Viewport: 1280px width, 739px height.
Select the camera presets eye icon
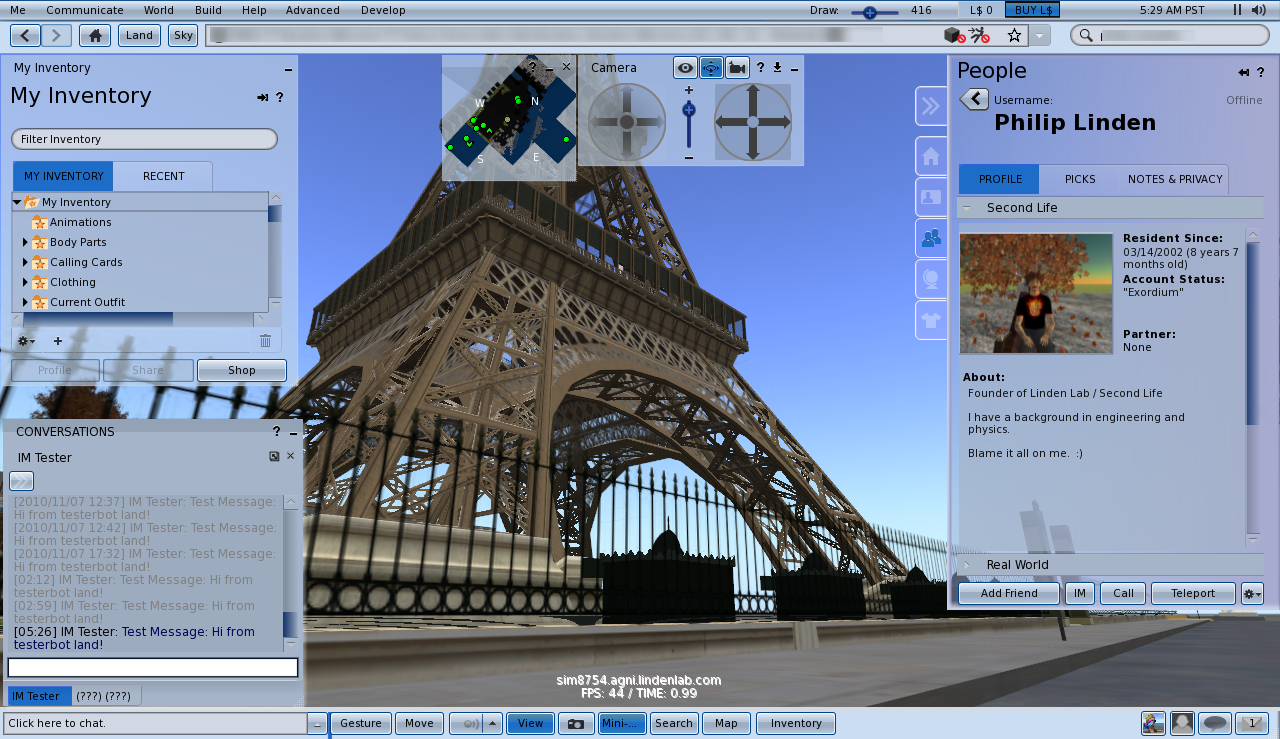tap(685, 68)
